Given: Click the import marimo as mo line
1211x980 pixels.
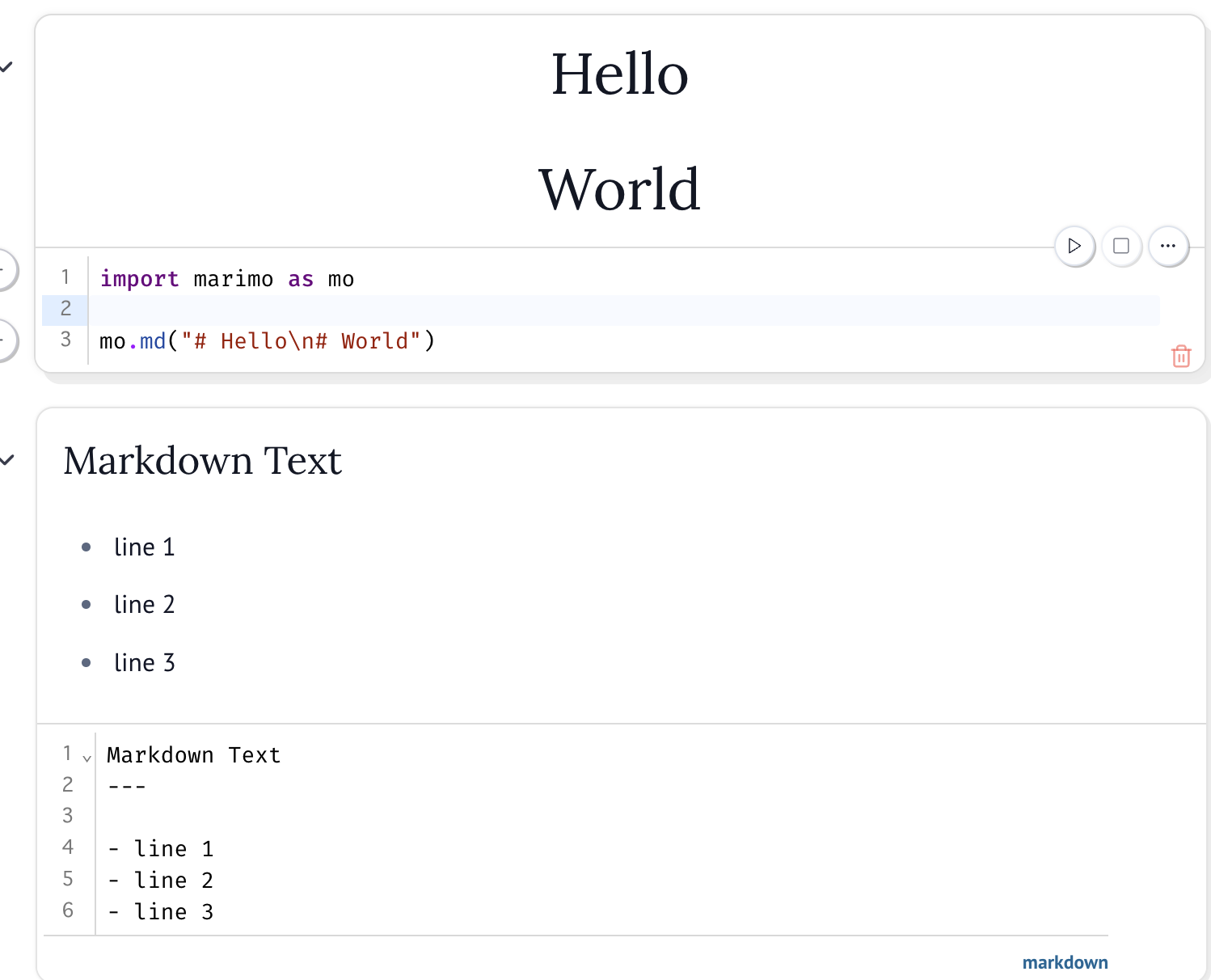Looking at the screenshot, I should [226, 278].
